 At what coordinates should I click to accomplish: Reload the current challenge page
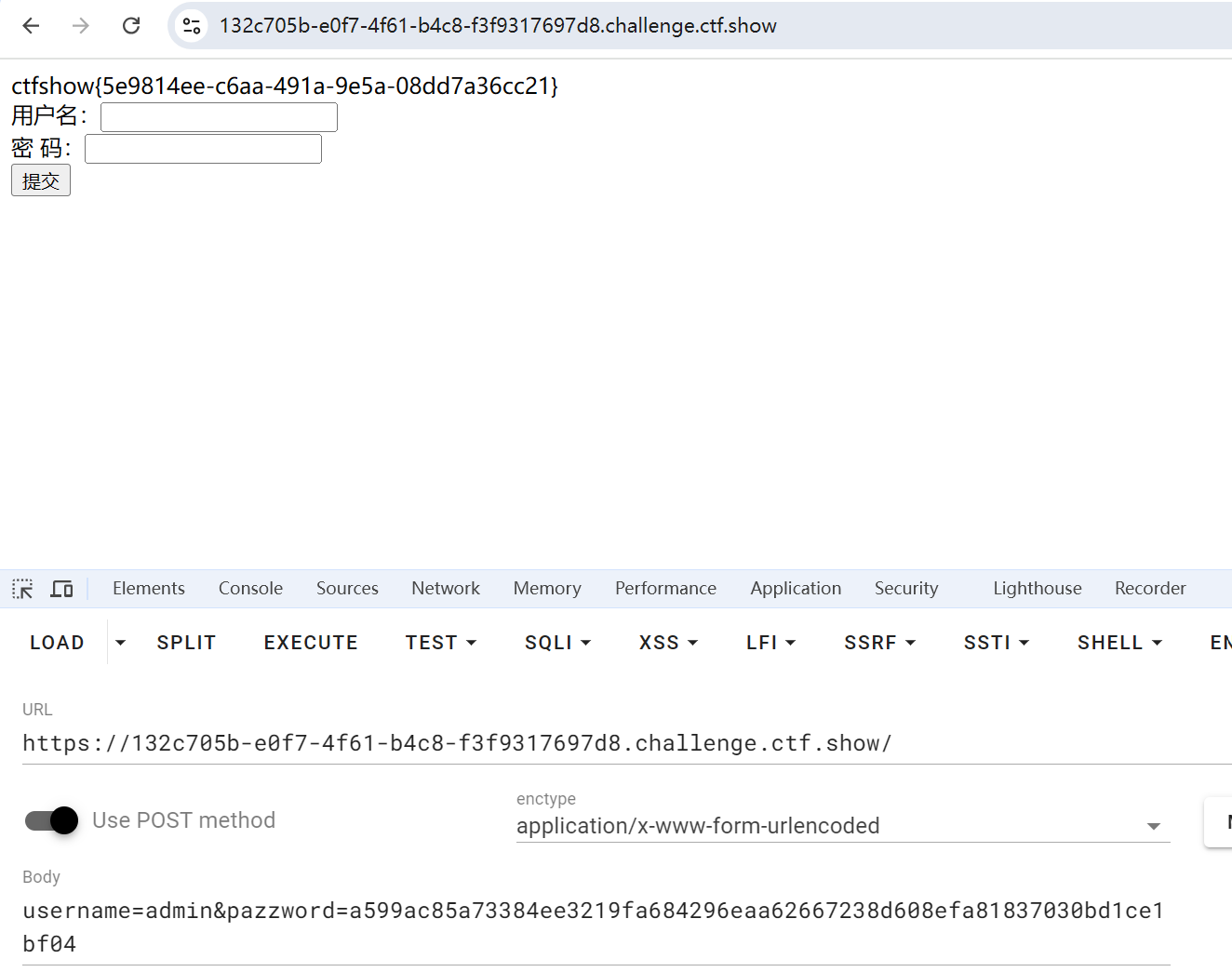131,26
